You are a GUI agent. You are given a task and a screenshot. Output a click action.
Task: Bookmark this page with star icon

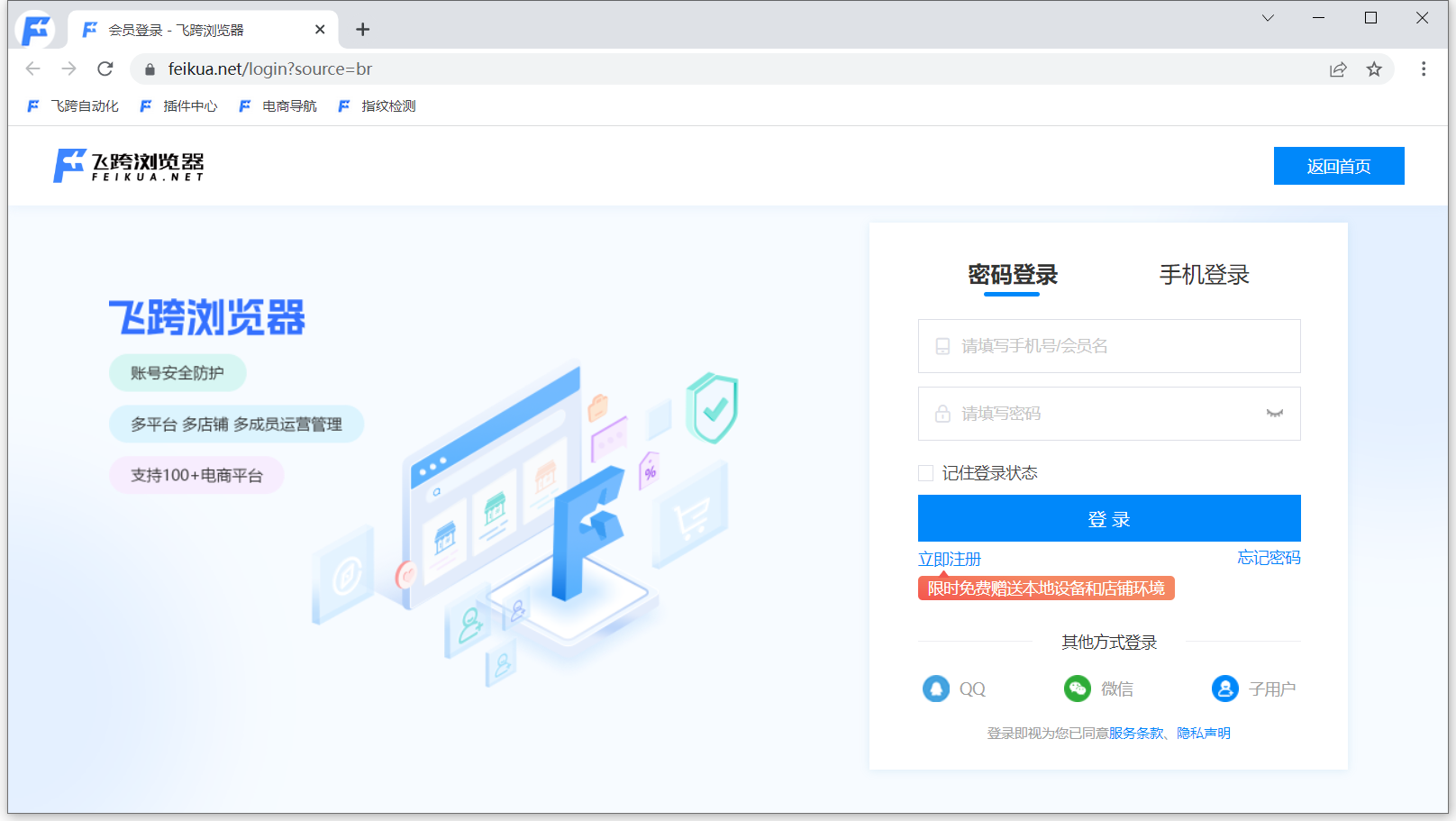coord(1374,69)
